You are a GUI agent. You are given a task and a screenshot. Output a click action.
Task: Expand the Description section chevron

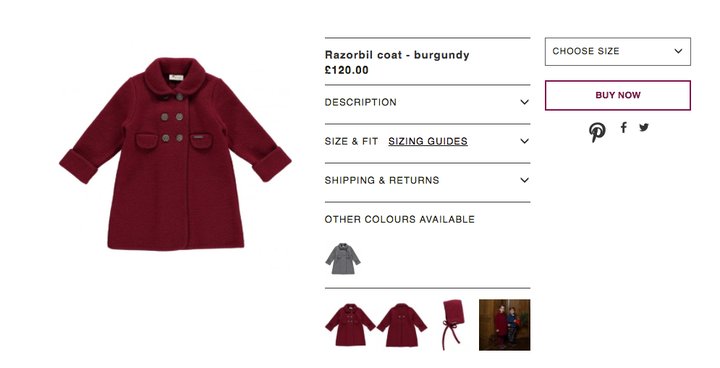524,102
